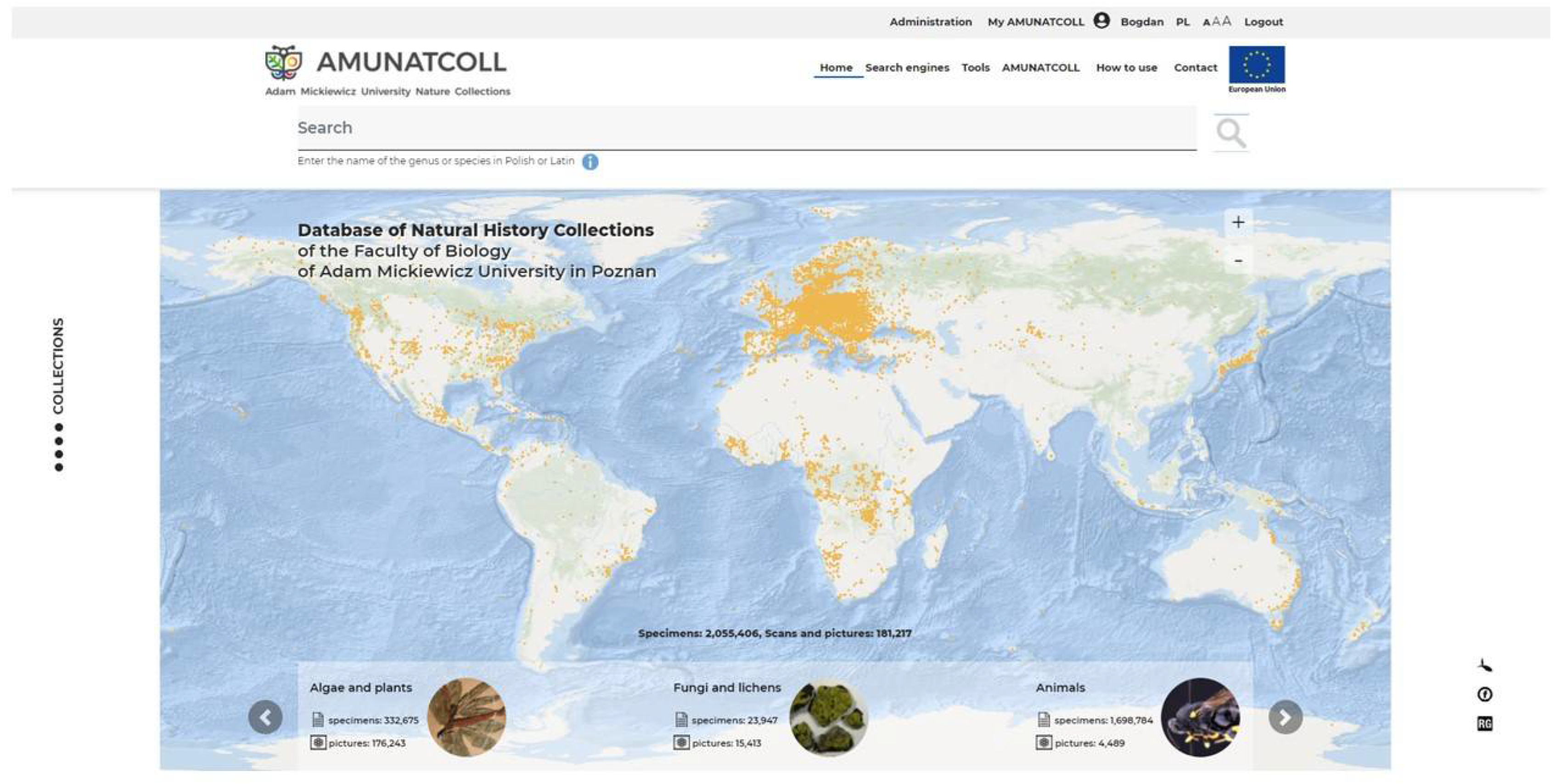Click the European Union flag logo

[x=1256, y=65]
